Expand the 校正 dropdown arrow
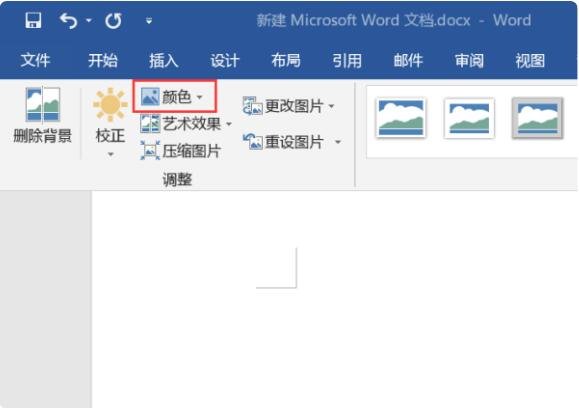Image resolution: width=579 pixels, height=408 pixels. click(110, 154)
